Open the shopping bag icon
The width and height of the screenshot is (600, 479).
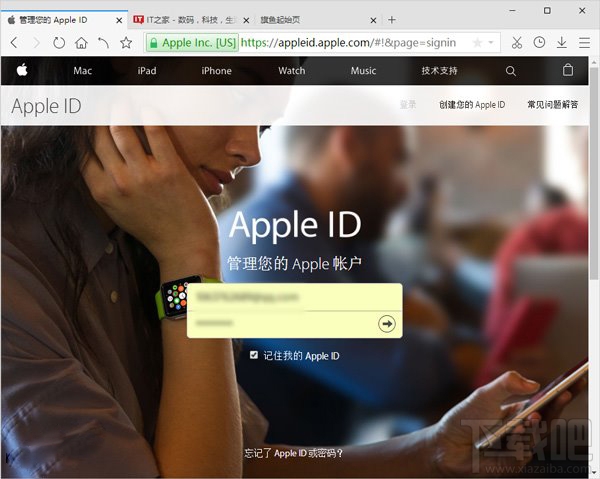tap(568, 70)
